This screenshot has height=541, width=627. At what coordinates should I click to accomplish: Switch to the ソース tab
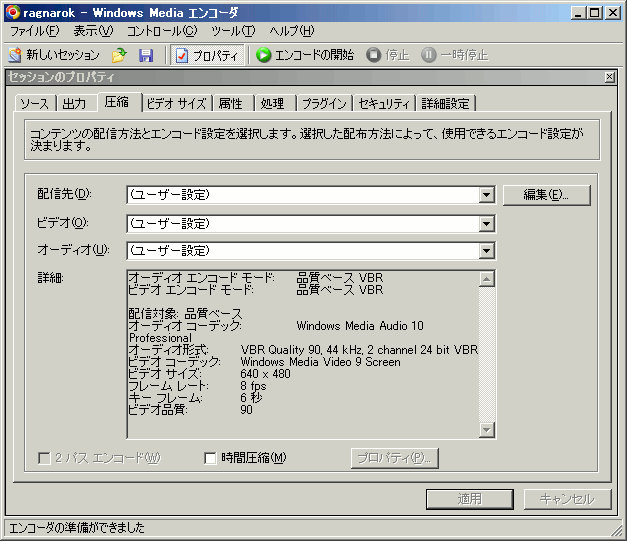(34, 104)
